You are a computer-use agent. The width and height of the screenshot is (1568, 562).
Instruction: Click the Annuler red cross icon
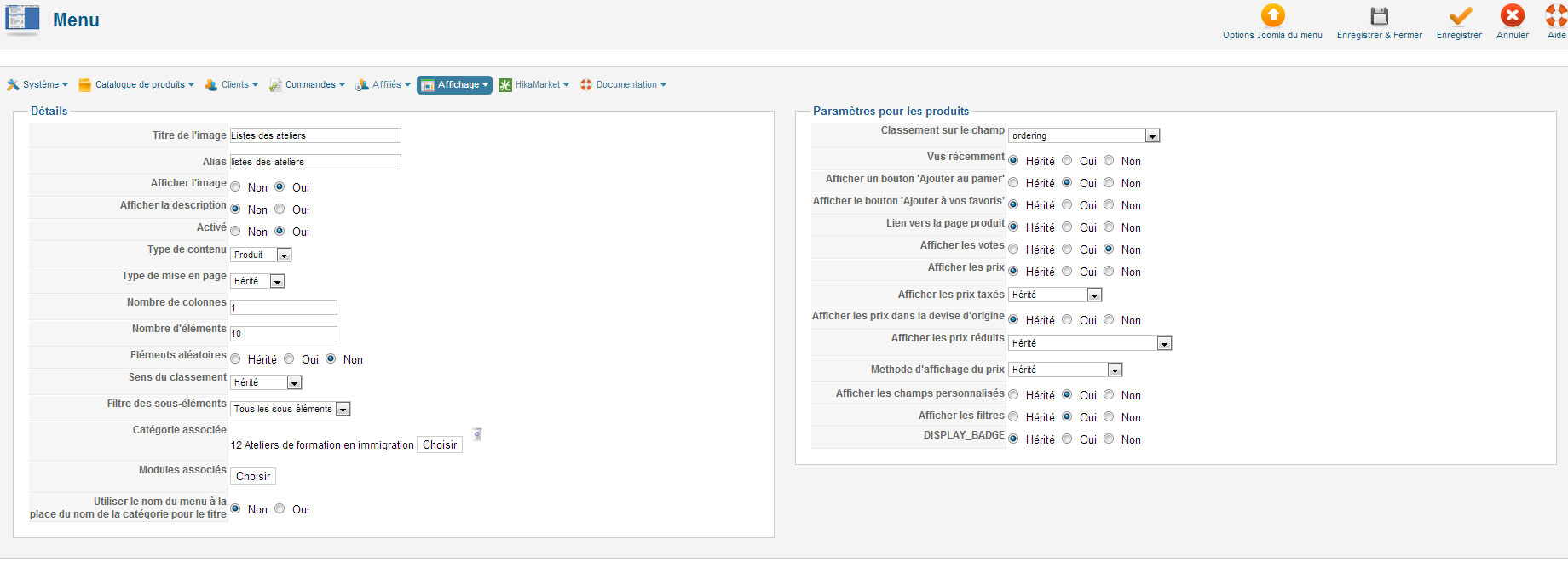tap(1513, 15)
